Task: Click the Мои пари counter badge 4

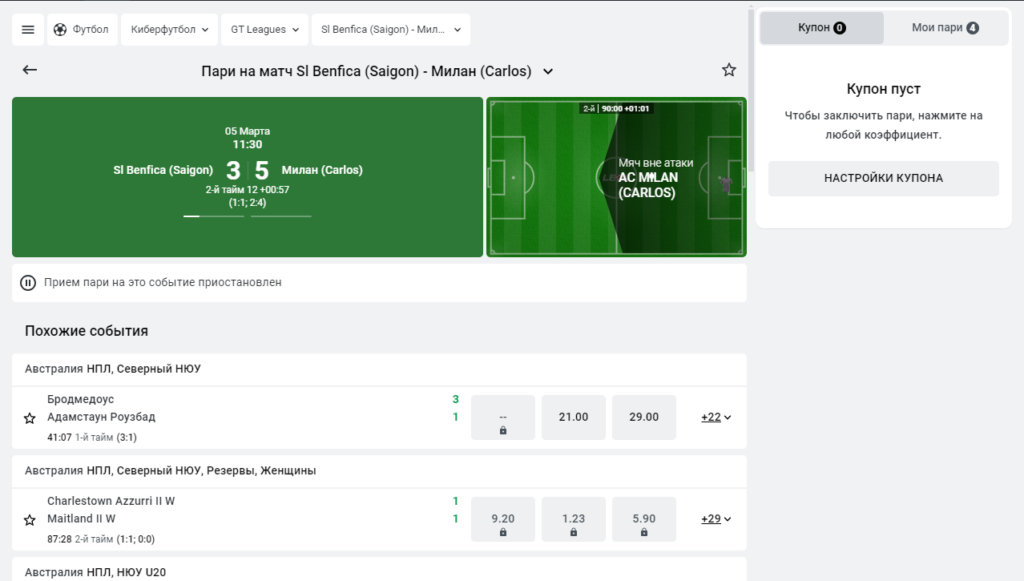Action: (972, 27)
